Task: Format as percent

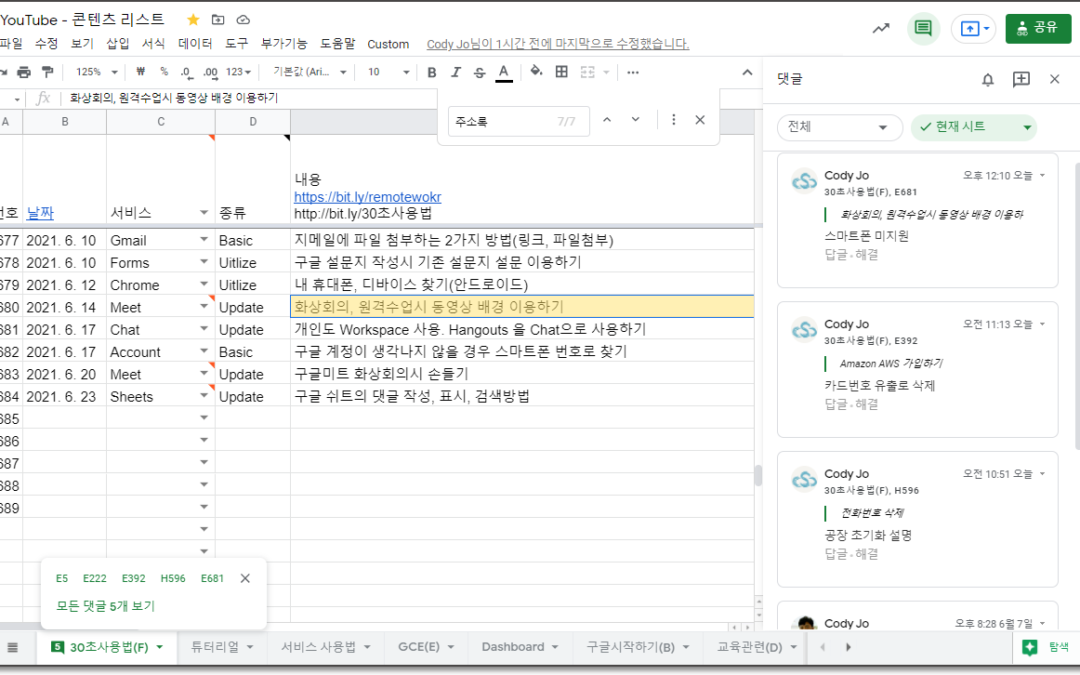Action: (x=164, y=72)
